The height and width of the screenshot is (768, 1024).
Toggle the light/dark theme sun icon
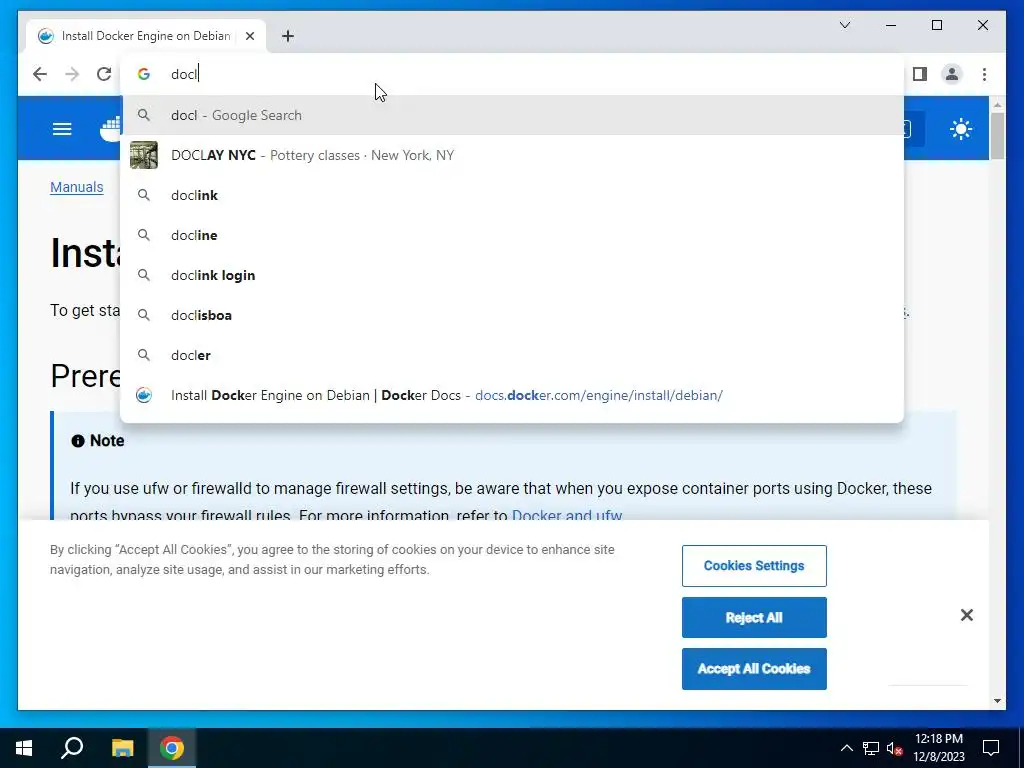961,129
